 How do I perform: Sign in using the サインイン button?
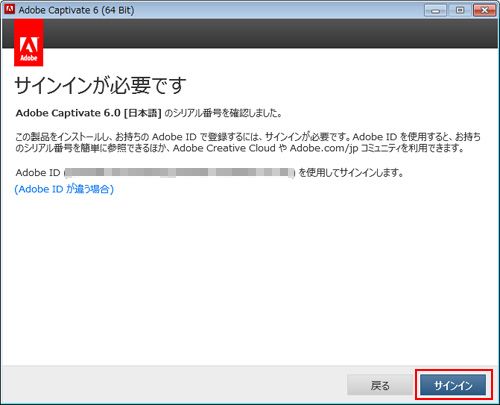click(x=453, y=385)
